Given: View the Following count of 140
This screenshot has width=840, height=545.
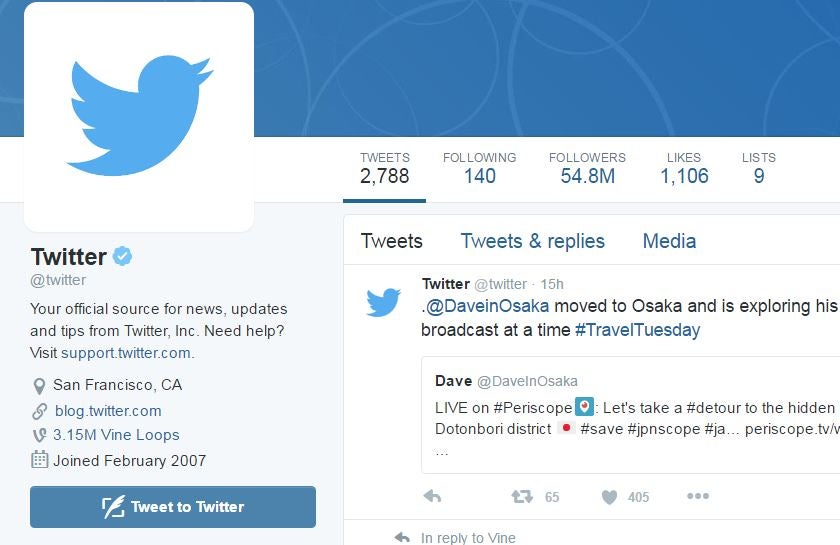Looking at the screenshot, I should point(479,168).
